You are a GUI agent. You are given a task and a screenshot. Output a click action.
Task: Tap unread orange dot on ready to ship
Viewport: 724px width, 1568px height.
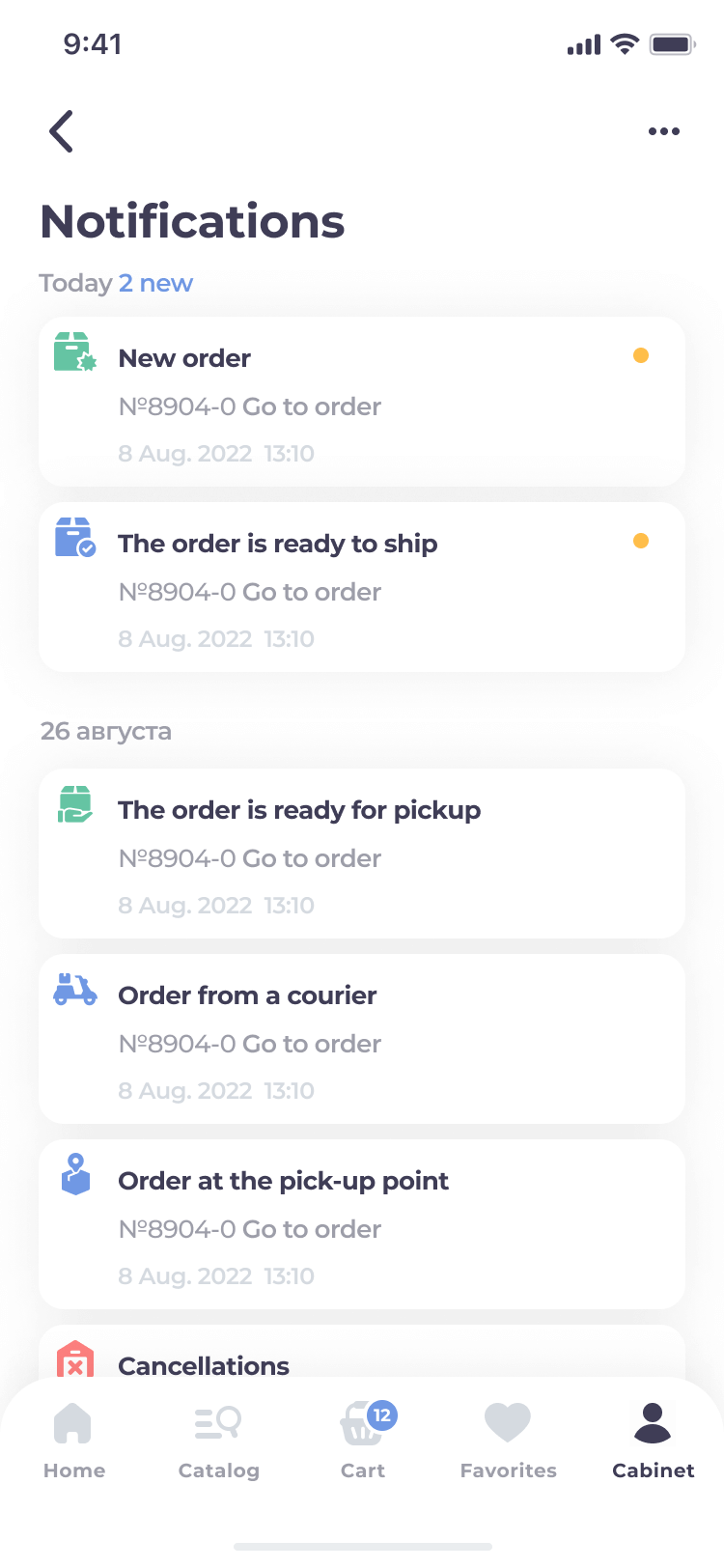(x=641, y=541)
